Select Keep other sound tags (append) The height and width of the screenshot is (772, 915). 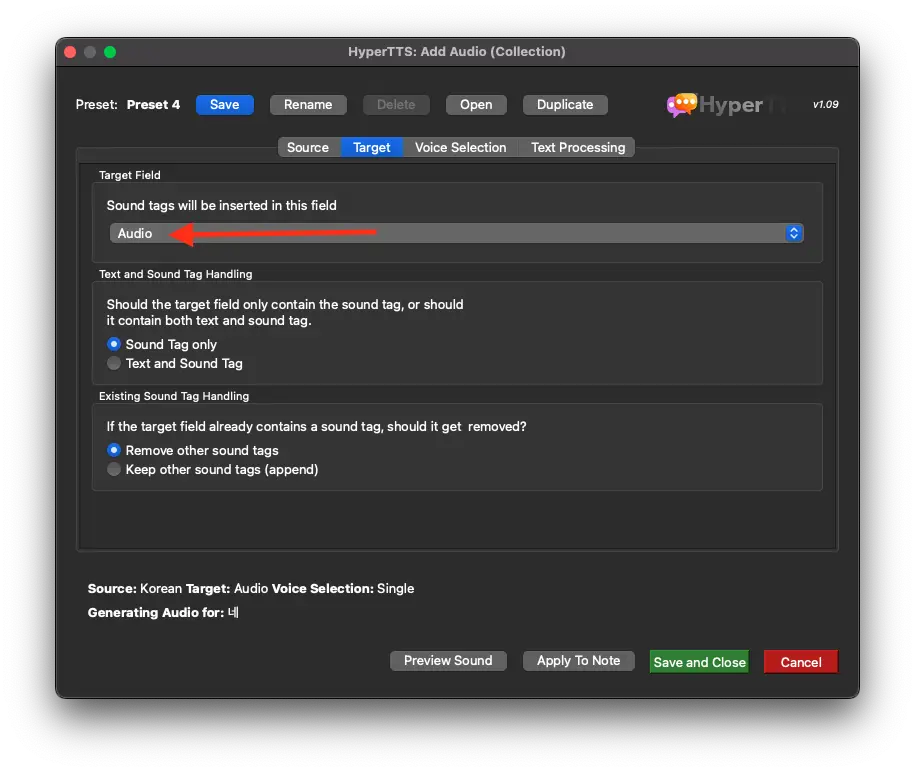[213, 470]
